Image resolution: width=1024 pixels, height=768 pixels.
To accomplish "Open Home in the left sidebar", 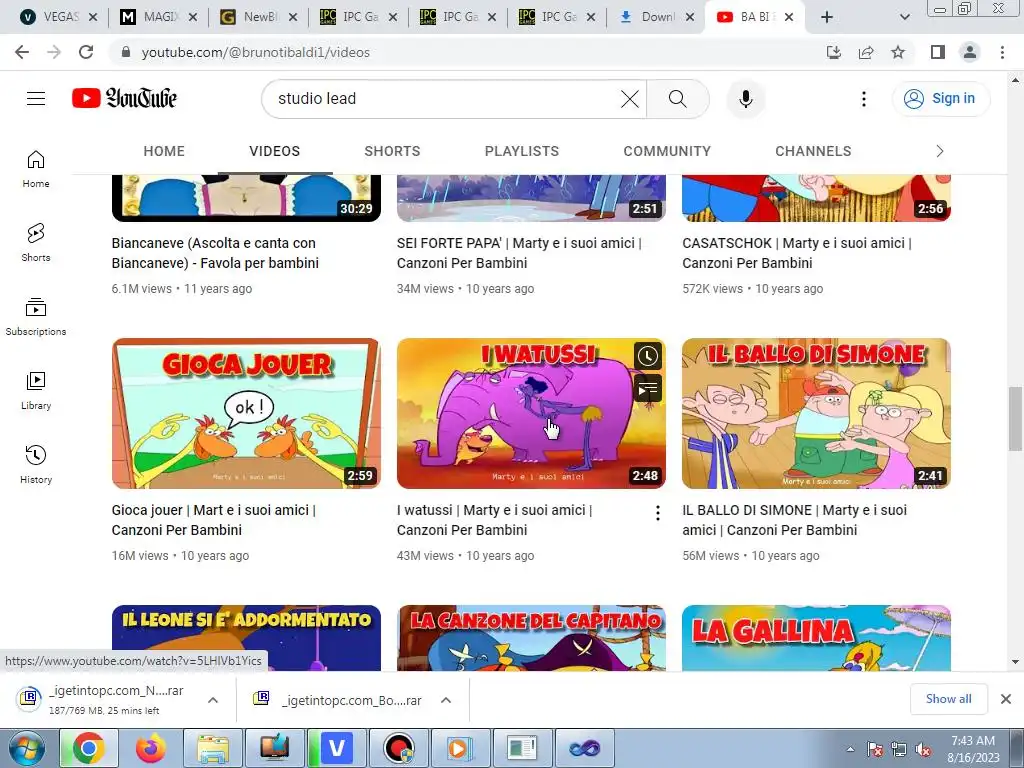I will click(36, 169).
